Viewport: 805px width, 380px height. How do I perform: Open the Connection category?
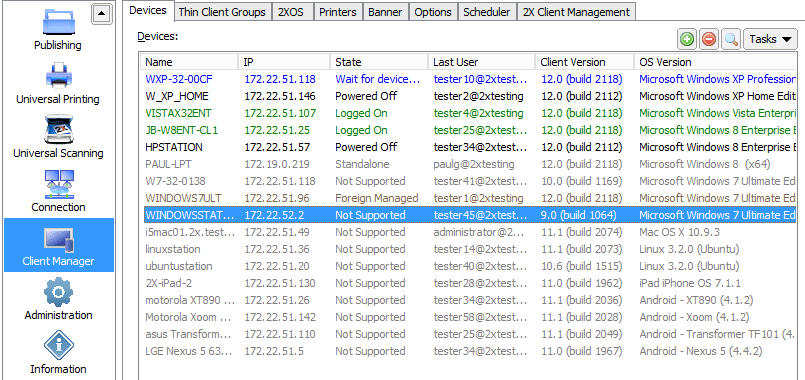tap(58, 191)
